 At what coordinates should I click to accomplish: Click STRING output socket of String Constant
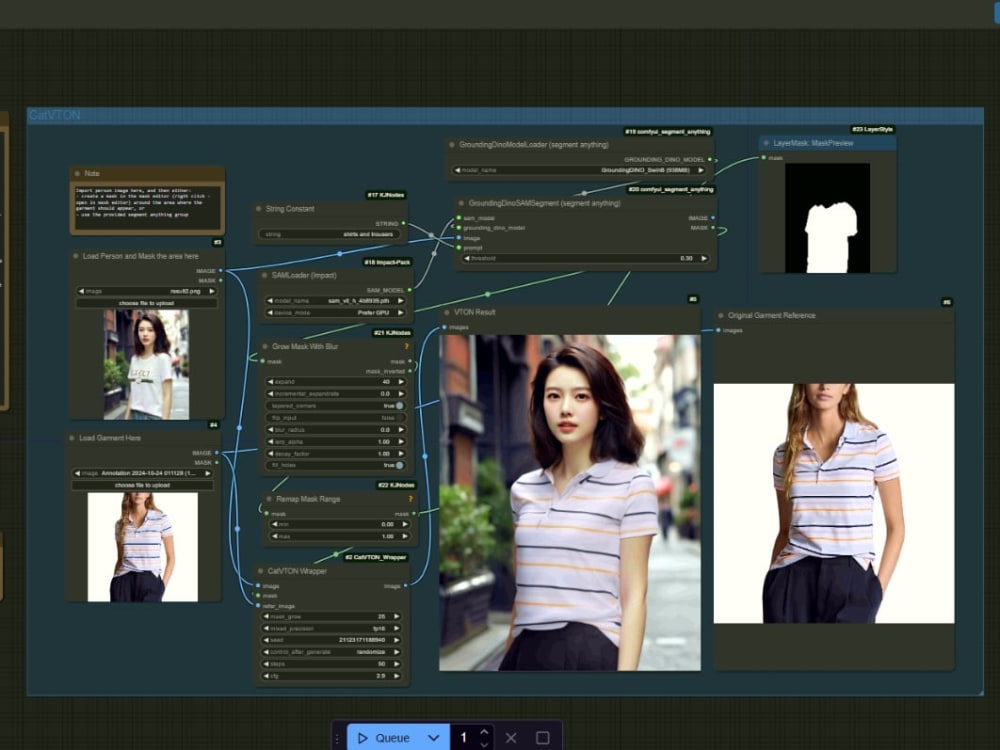(x=404, y=223)
